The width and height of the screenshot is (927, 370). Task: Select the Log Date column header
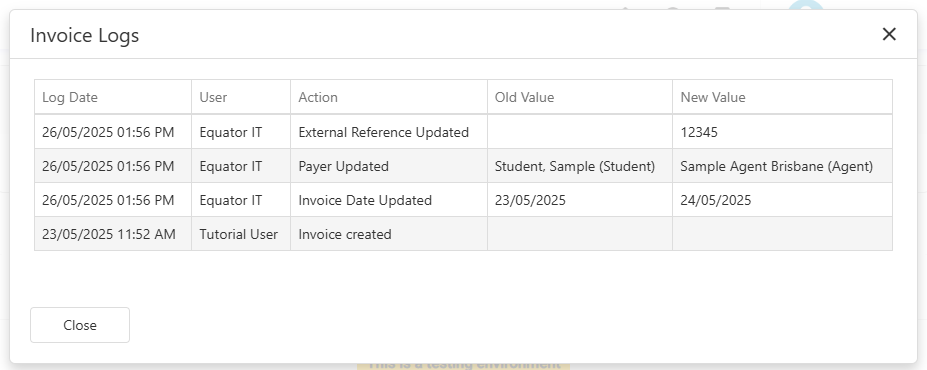113,97
